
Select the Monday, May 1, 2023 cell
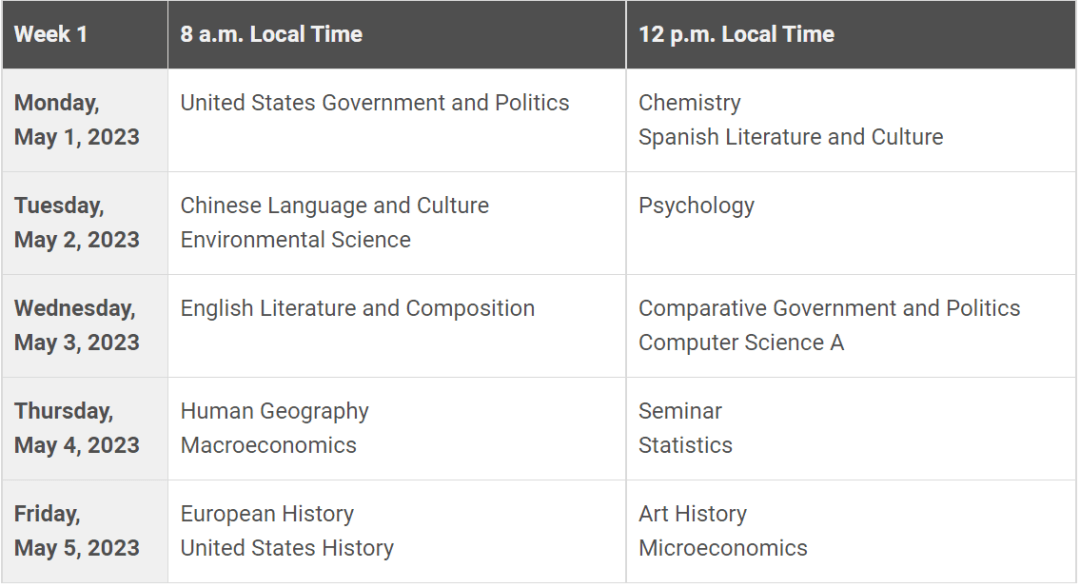pyautogui.click(x=77, y=120)
